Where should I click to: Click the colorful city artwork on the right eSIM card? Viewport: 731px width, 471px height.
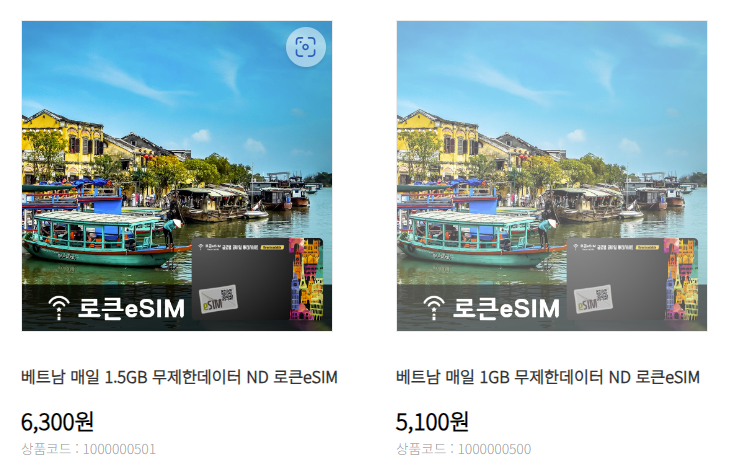(x=681, y=279)
